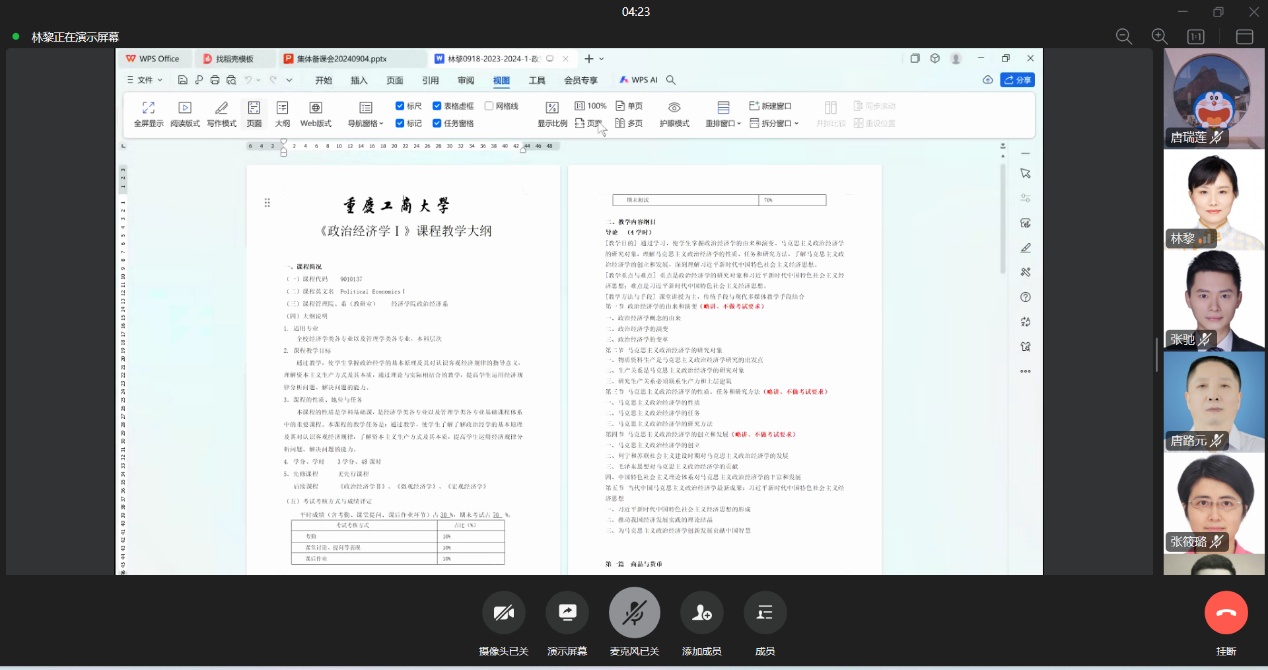The height and width of the screenshot is (670, 1268).
Task: Switch to 阅读版式 reading layout
Action: 185,108
